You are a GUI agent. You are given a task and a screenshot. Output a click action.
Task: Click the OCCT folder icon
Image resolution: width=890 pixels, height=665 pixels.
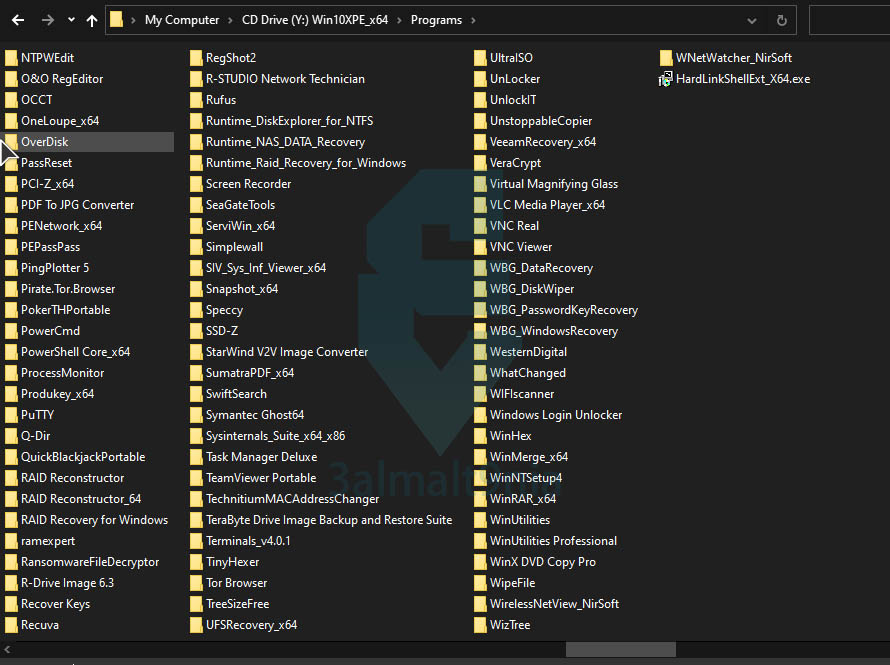click(11, 100)
